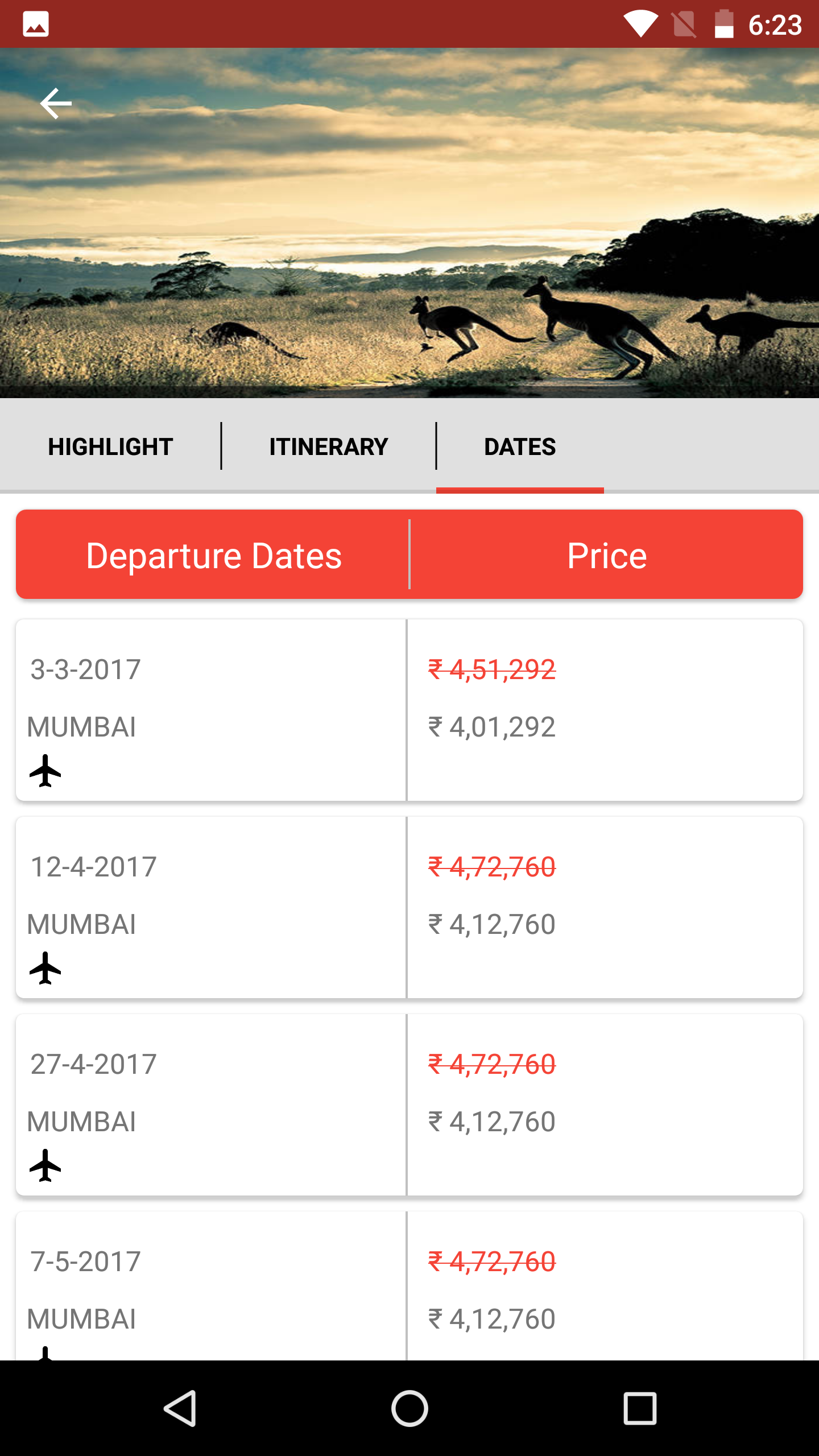Screen dimensions: 819x1456
Task: Tap the airplane icon under 27-4-2017 departure
Action: point(45,1165)
